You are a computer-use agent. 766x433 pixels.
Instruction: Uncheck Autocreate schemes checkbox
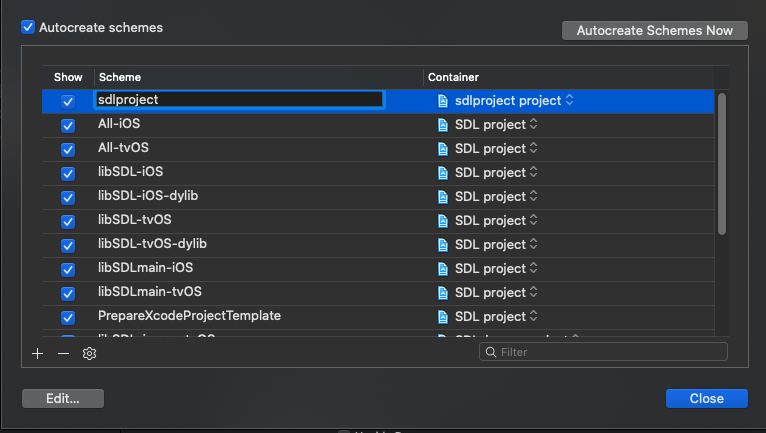28,27
